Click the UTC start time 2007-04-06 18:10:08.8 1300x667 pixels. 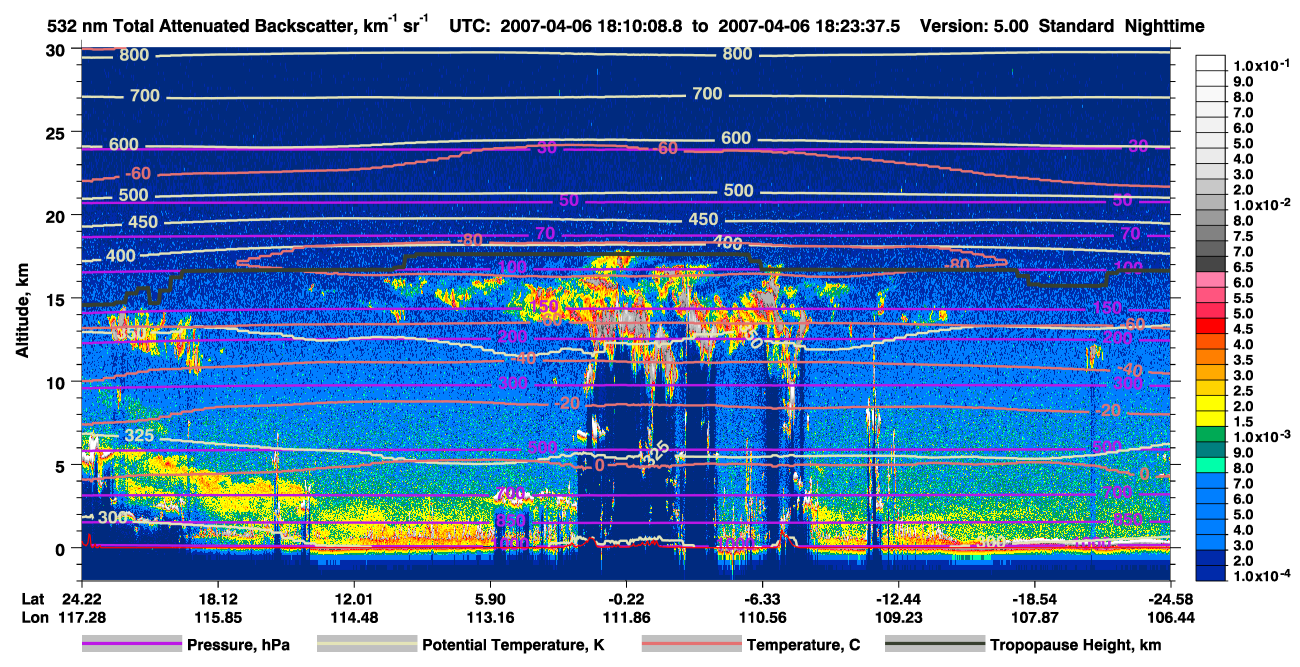[593, 27]
